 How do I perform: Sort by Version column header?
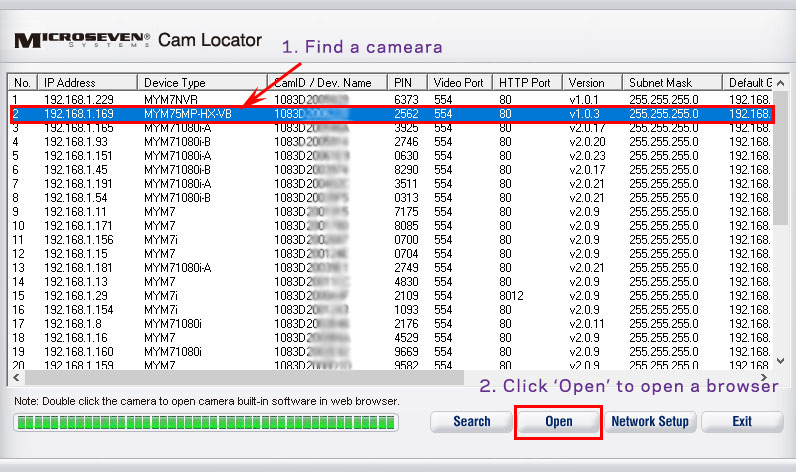point(590,82)
